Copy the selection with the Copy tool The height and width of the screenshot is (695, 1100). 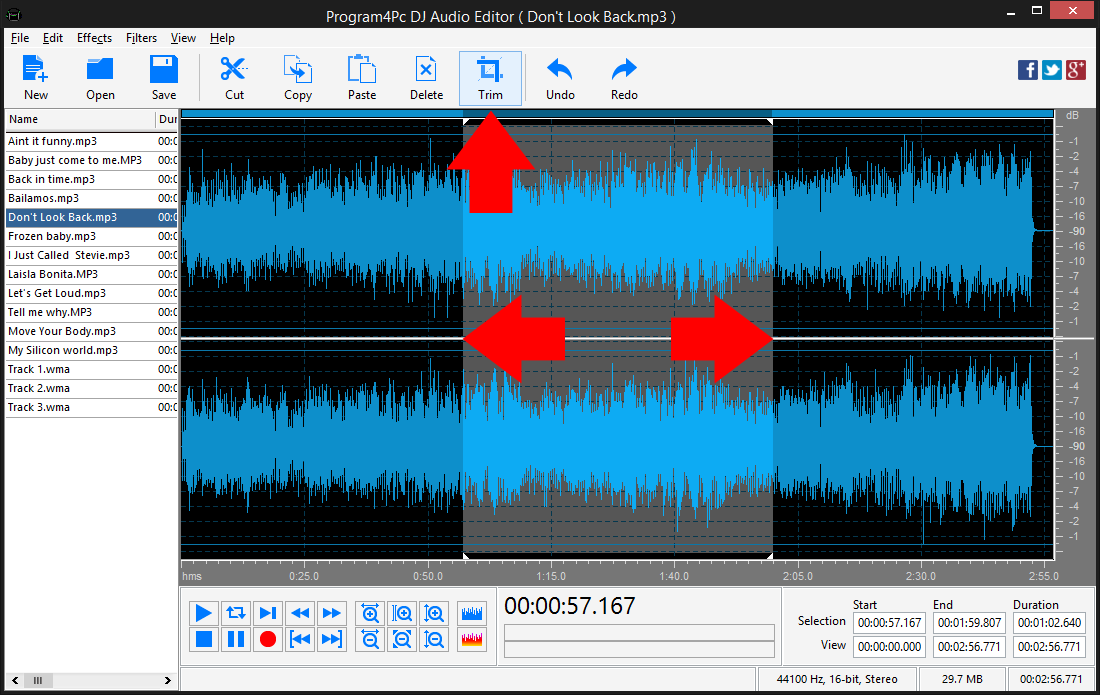click(297, 77)
